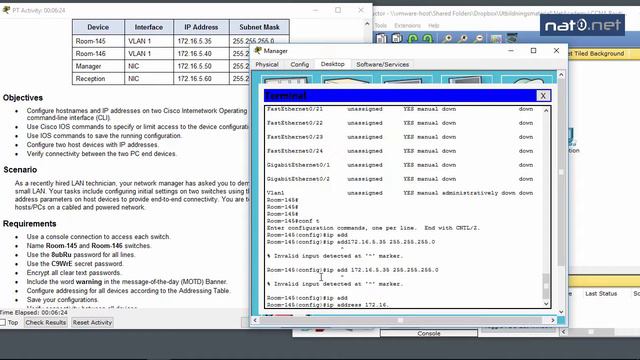This screenshot has height=360, width=640.
Task: Open the Help menu in Packet Tracer
Action: 433,25
